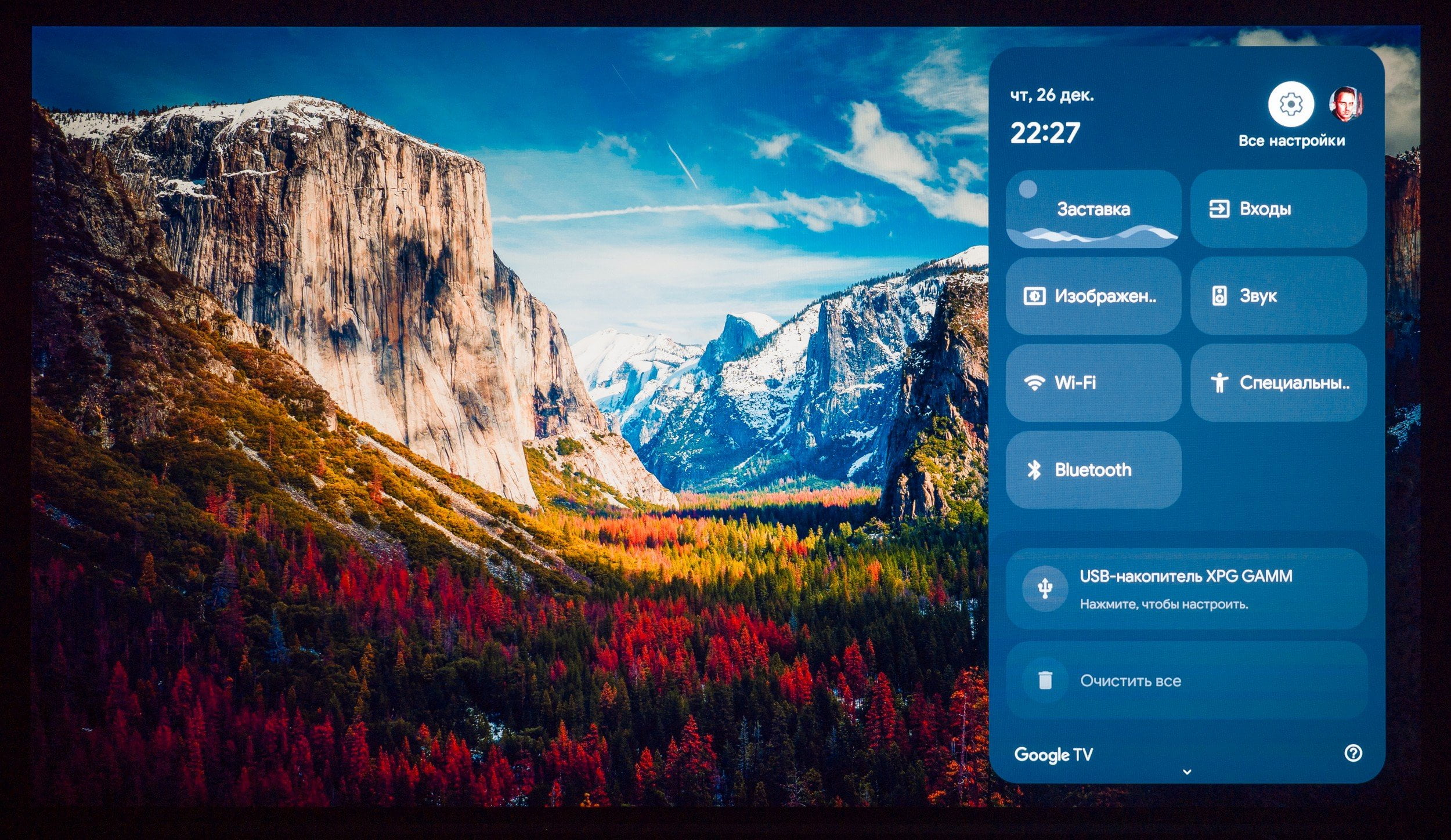Open the Входы inputs tile

click(x=1279, y=209)
